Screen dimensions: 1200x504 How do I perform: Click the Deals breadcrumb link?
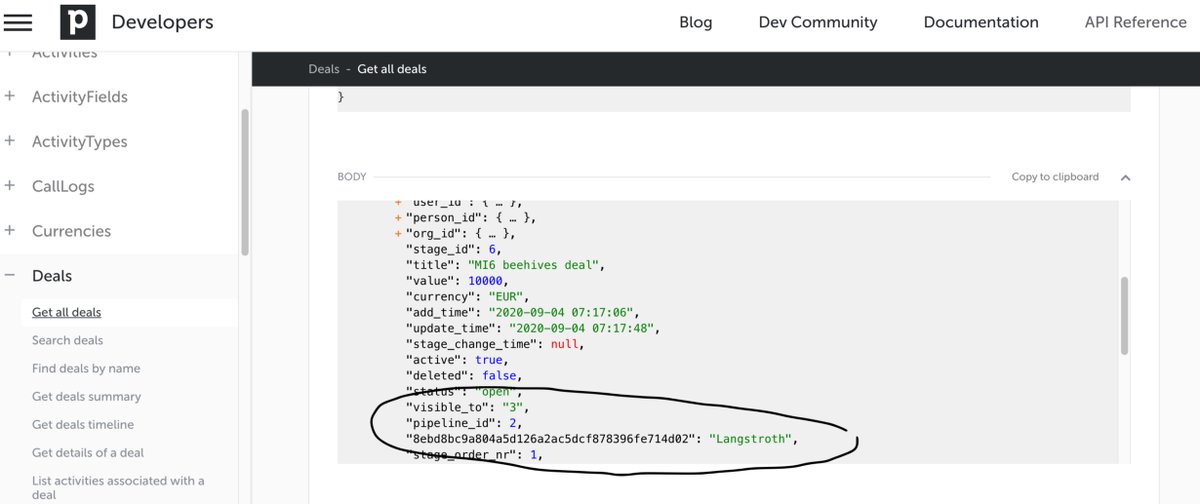323,69
